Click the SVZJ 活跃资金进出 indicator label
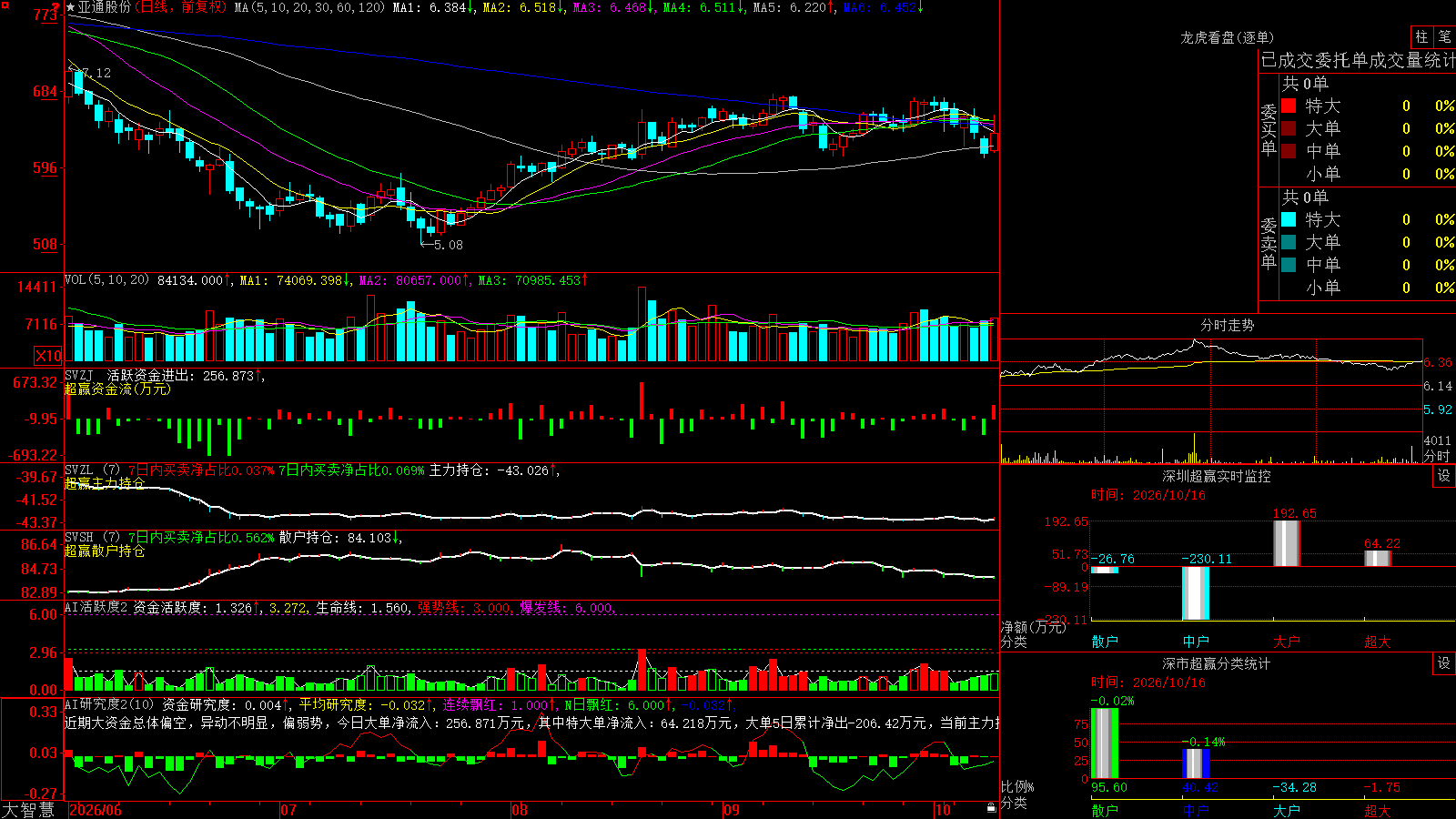Viewport: 1456px width, 819px height. tap(132, 375)
